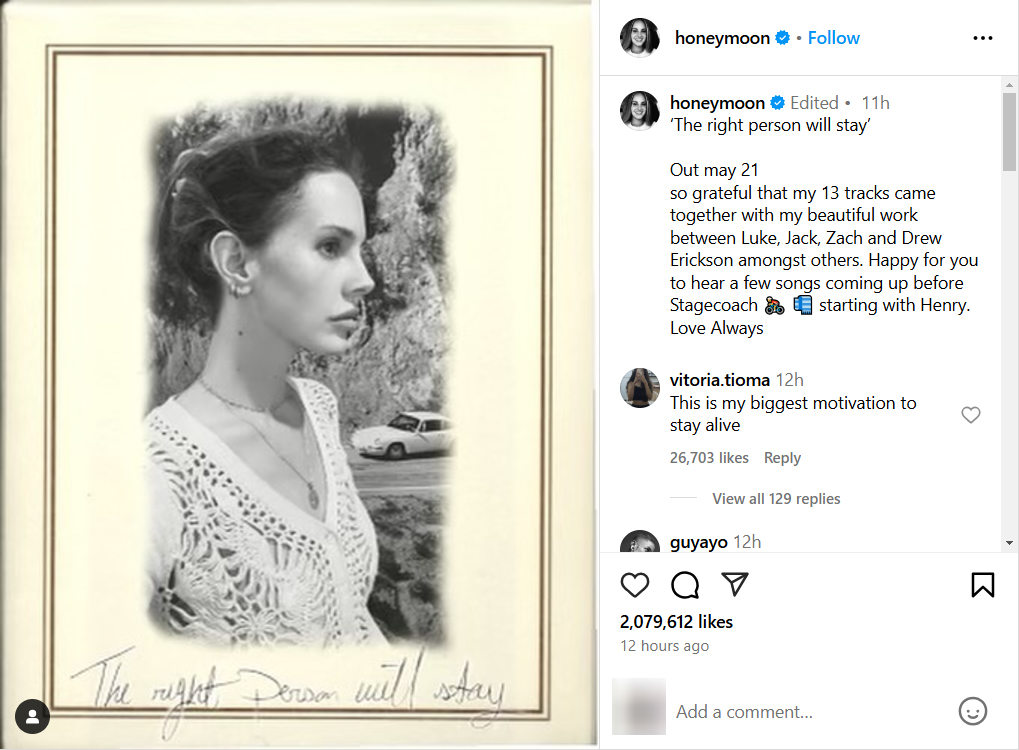Open honeymoon profile picture in header
The height and width of the screenshot is (750, 1019).
[x=640, y=38]
